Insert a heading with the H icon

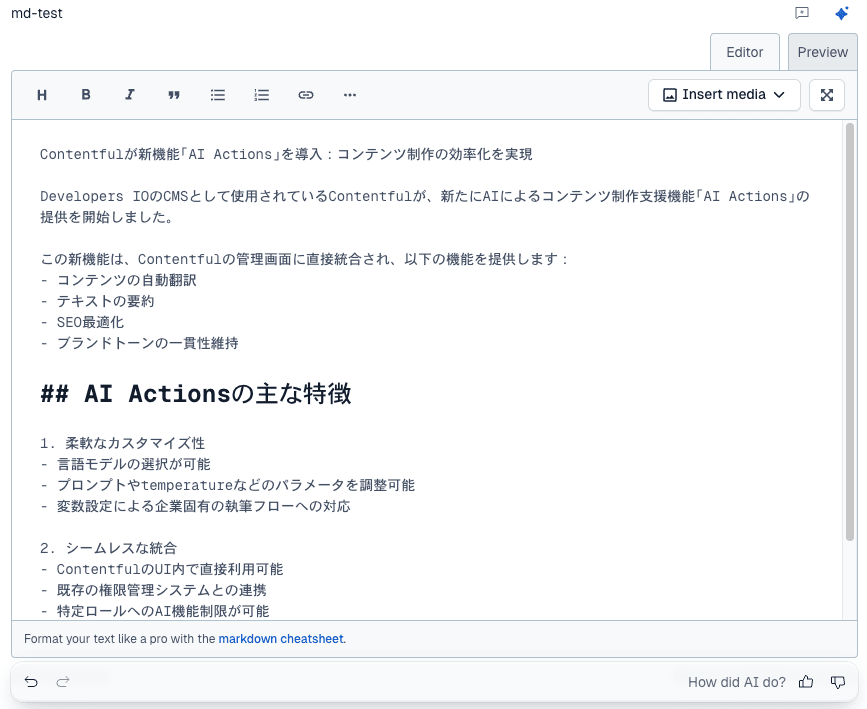point(42,95)
